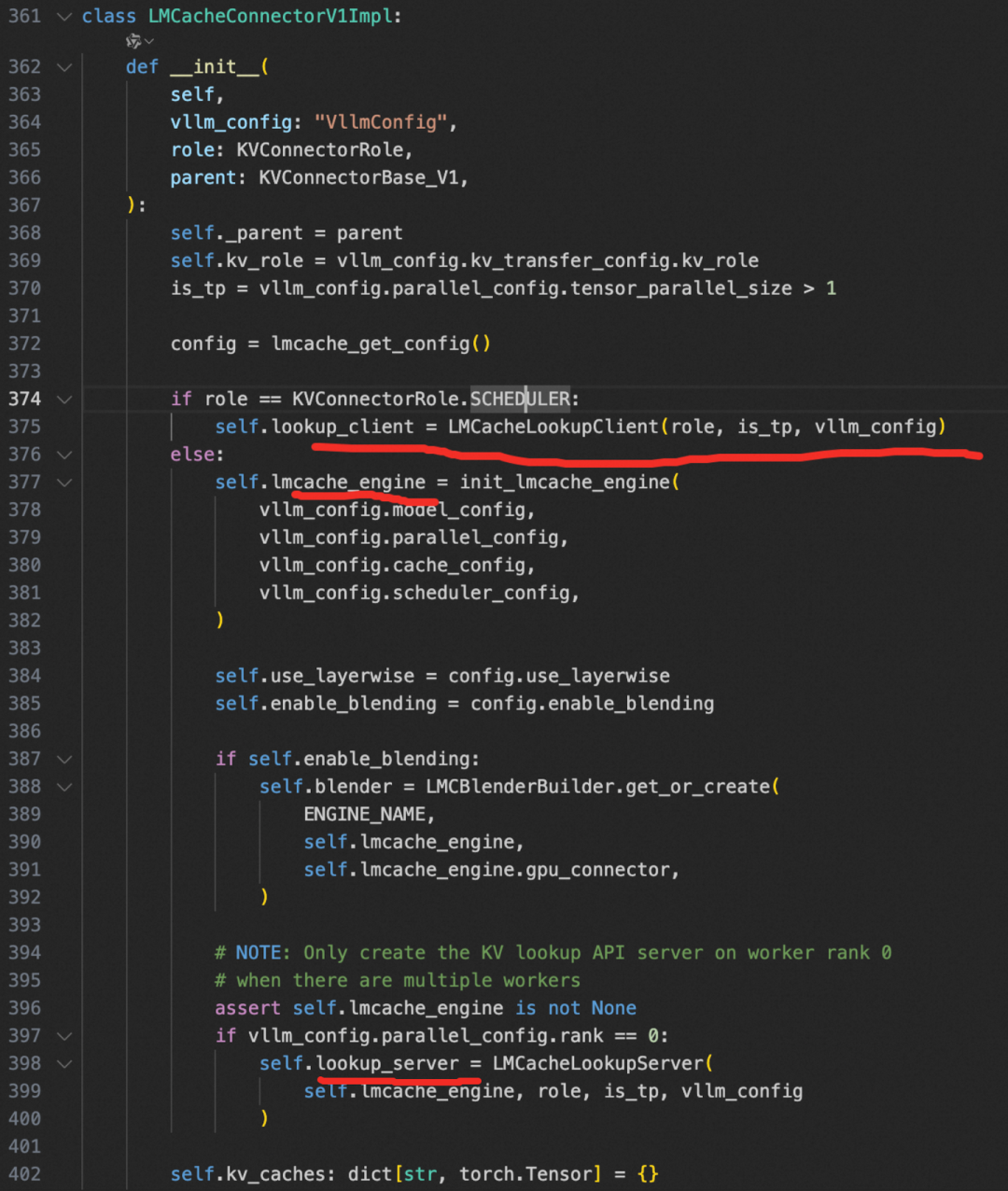Click line number 384 in the gutter

25,676
